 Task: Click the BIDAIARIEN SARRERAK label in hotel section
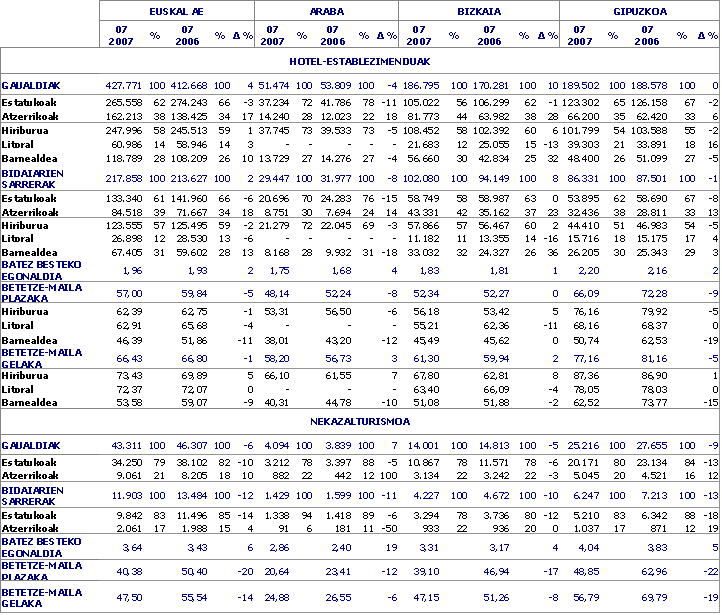[x=35, y=177]
